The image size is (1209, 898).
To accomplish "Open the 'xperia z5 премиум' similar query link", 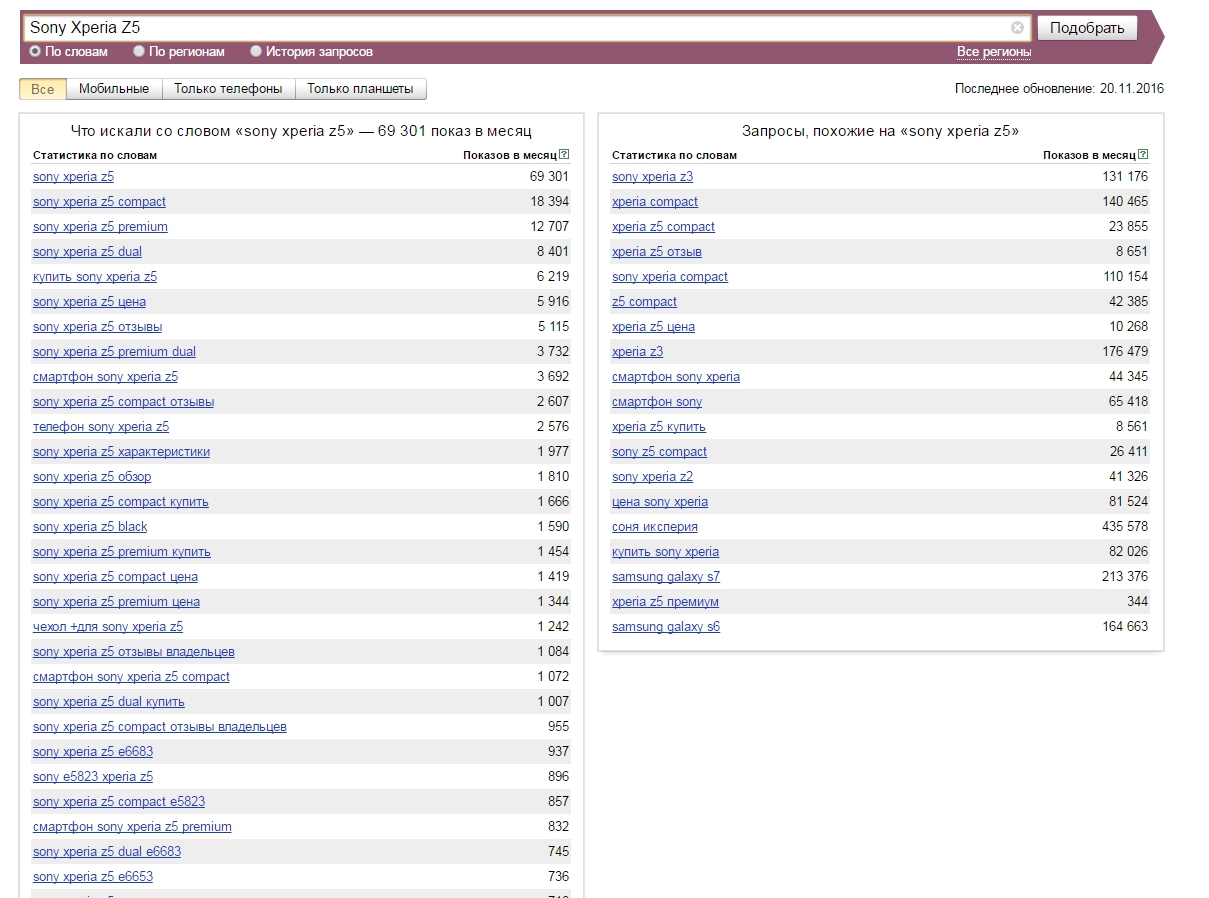I will (665, 602).
